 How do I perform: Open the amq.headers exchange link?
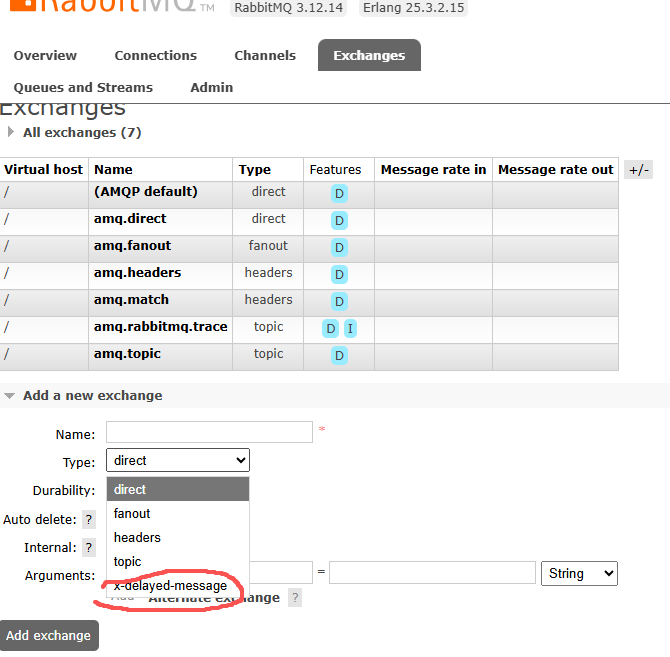pos(137,273)
